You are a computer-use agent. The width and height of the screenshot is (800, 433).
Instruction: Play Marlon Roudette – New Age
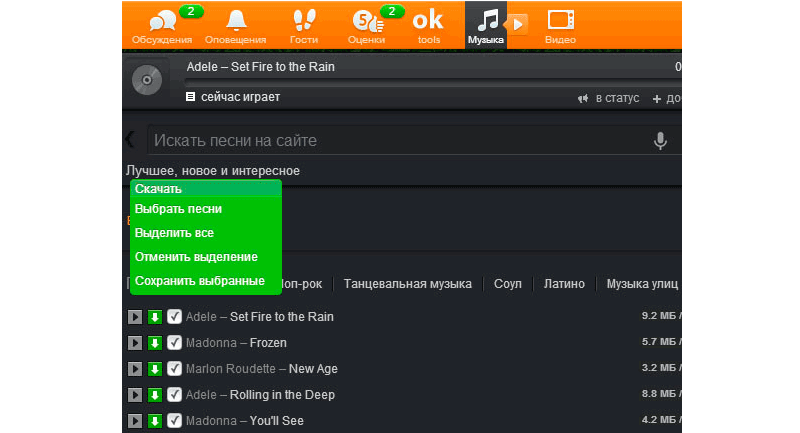click(135, 369)
